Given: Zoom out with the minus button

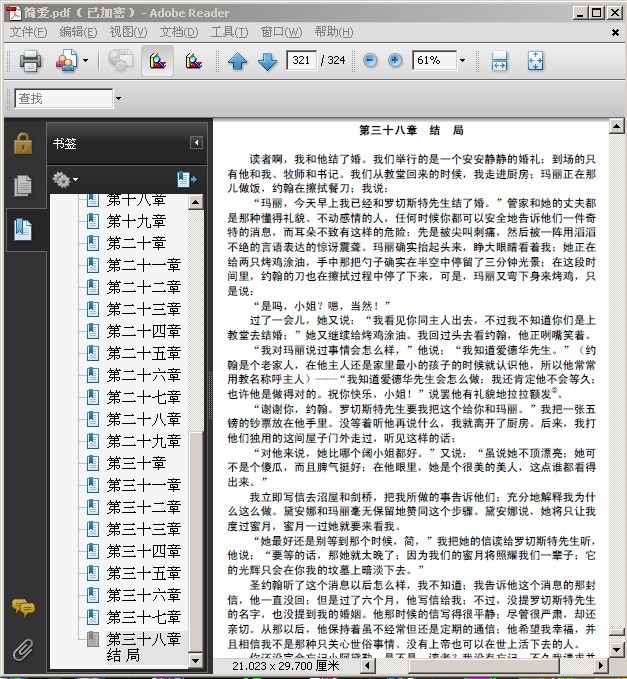Looking at the screenshot, I should 370,60.
